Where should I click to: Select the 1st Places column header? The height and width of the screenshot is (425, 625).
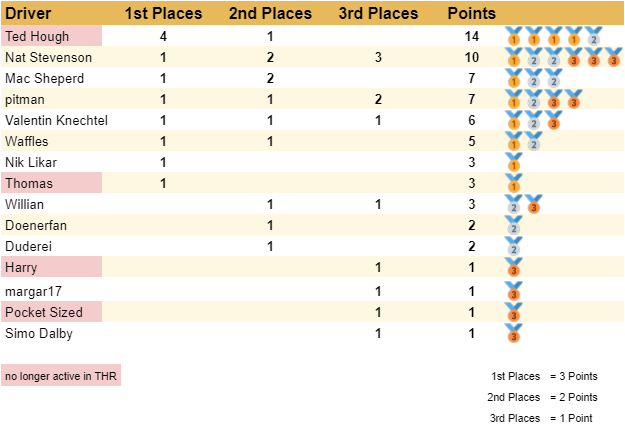[163, 14]
